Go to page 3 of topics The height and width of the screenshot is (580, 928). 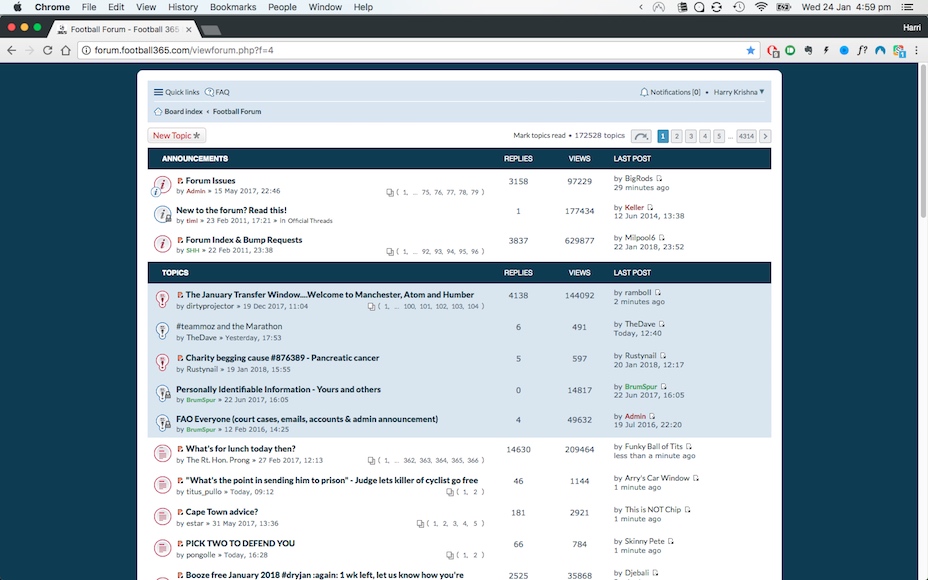tap(691, 136)
